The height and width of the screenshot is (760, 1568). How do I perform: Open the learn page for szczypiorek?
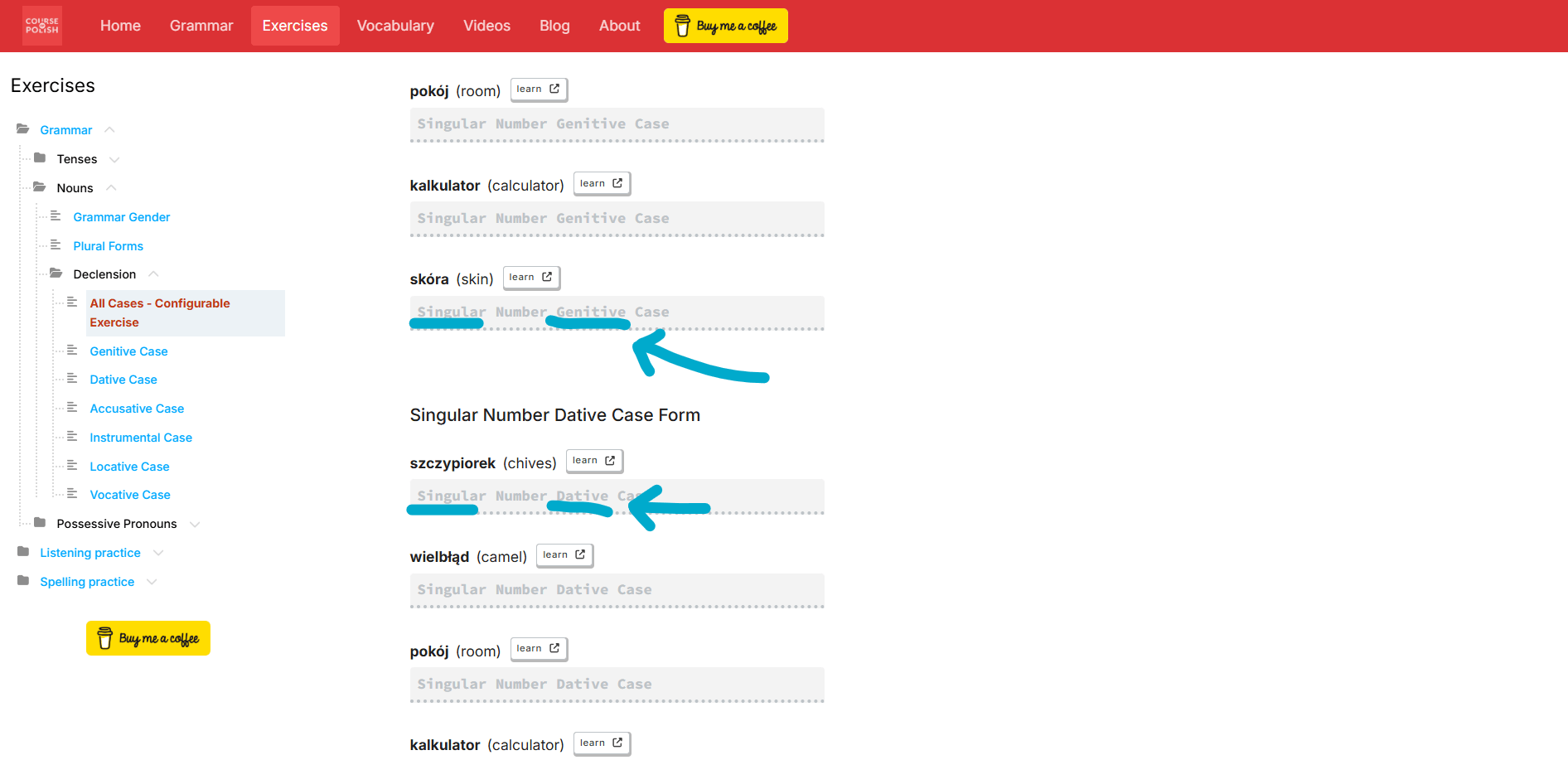point(594,461)
